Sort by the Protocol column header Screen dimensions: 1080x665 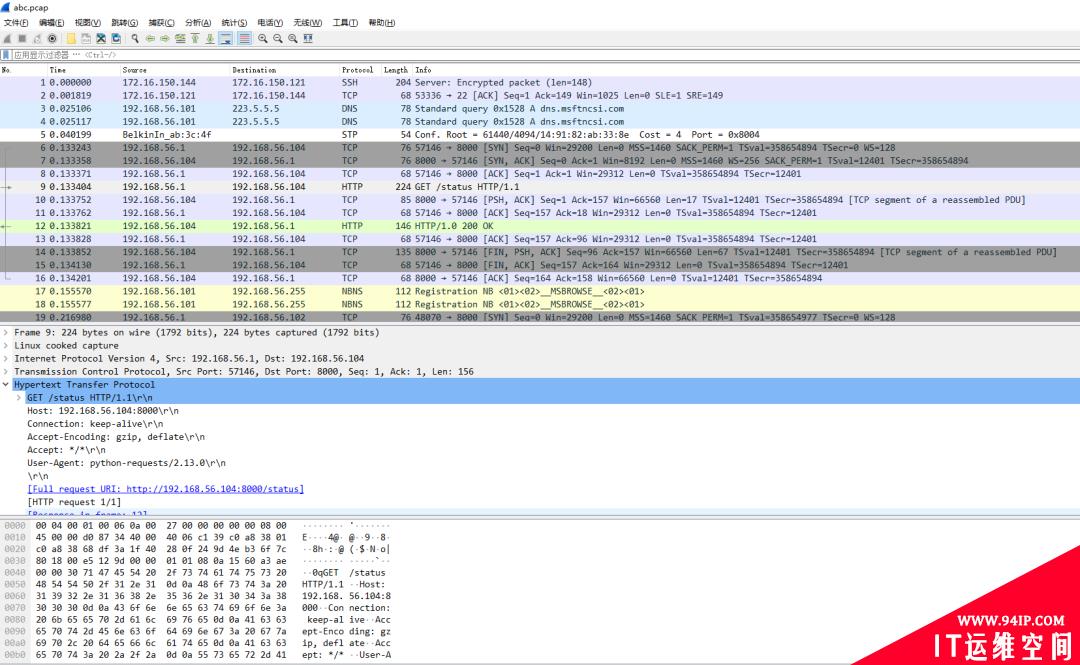coord(360,70)
